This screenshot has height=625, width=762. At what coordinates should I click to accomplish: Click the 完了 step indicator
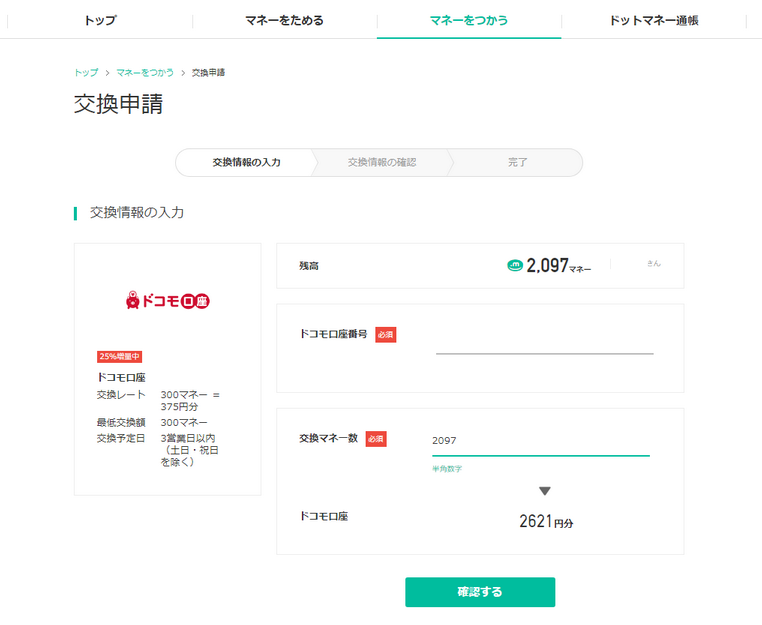tap(518, 162)
